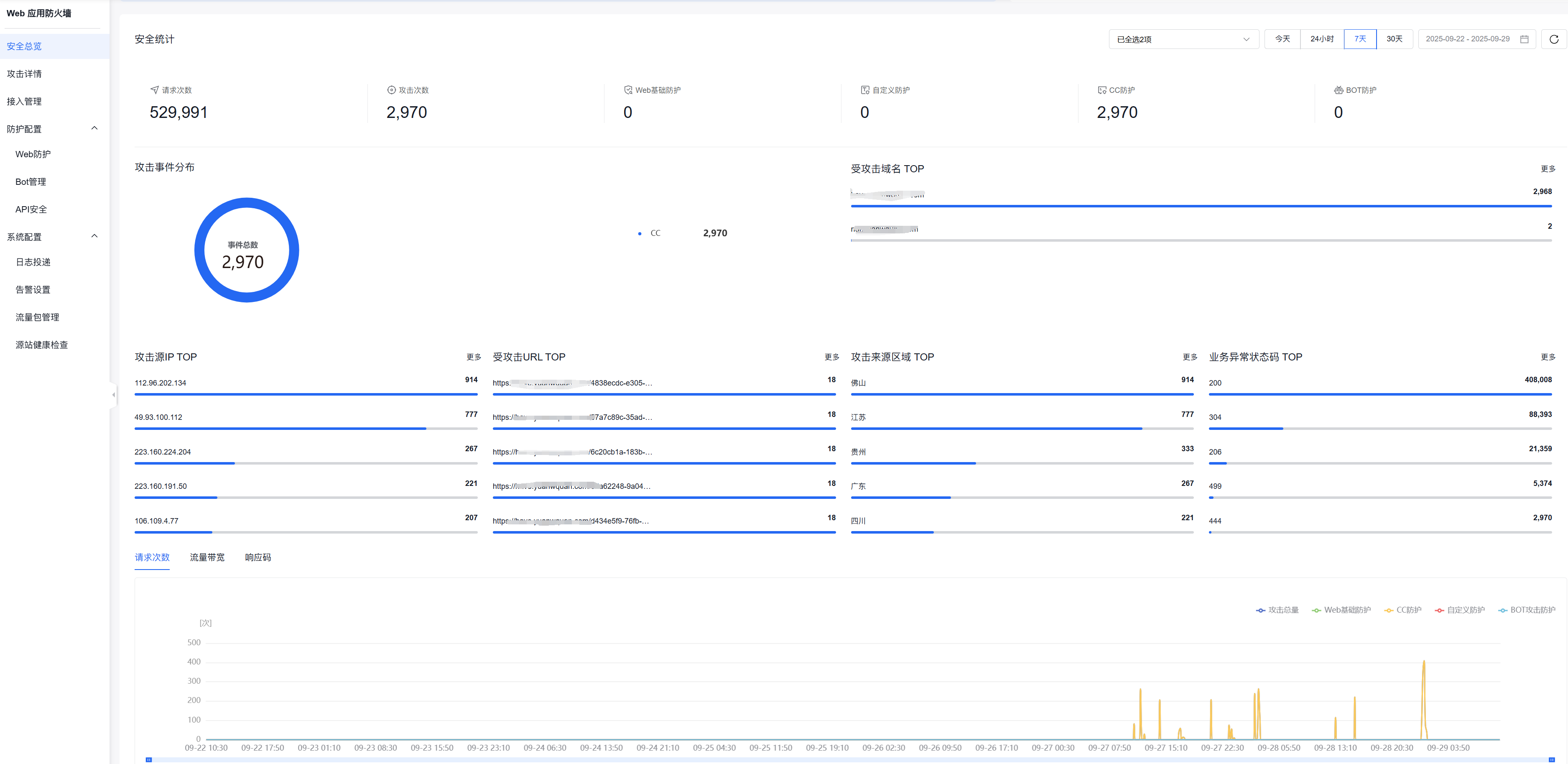1568x764 pixels.
Task: Select the 24小时 time range
Action: tap(1322, 39)
